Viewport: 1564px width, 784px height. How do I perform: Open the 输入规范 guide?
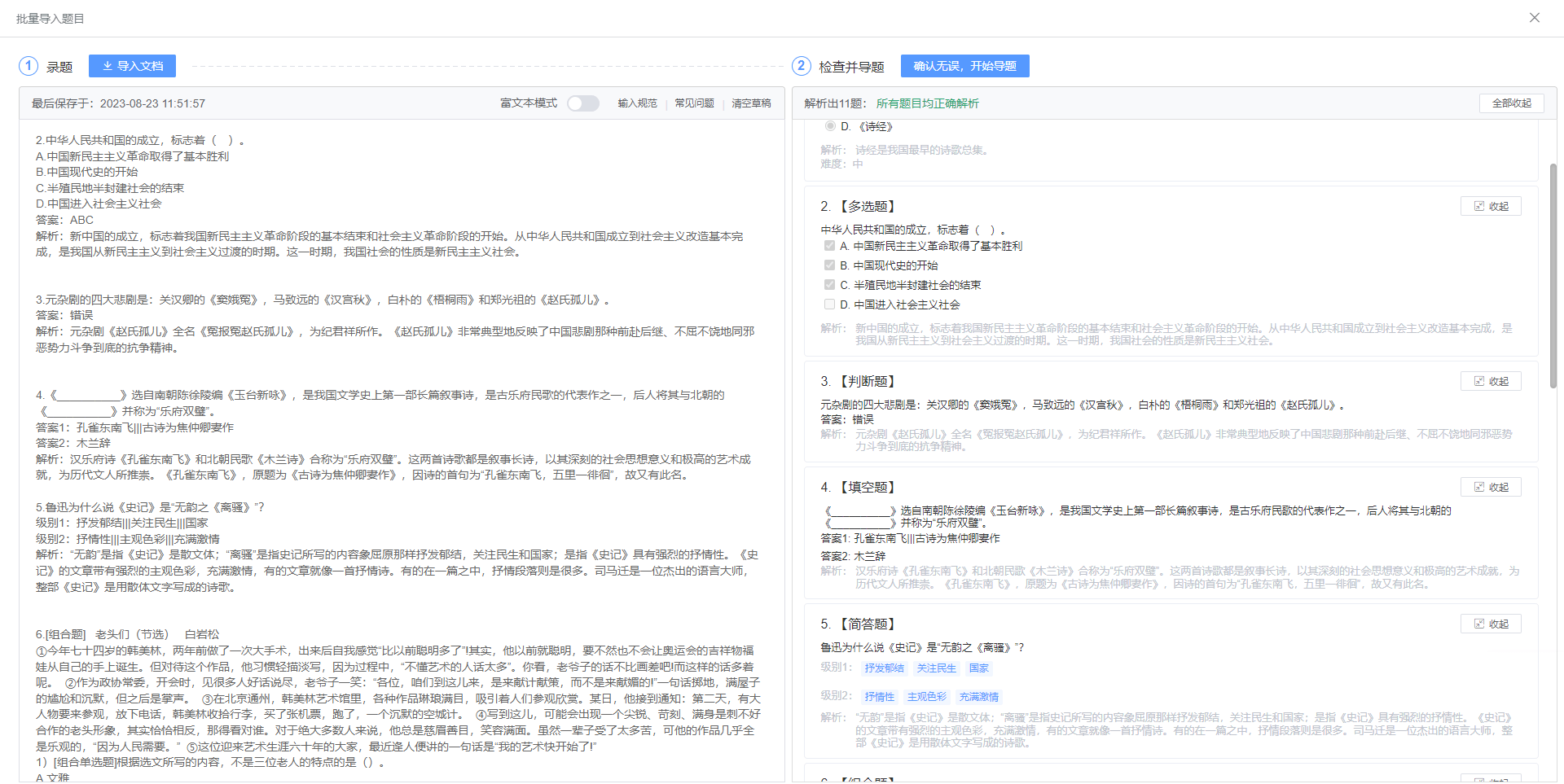(x=637, y=103)
